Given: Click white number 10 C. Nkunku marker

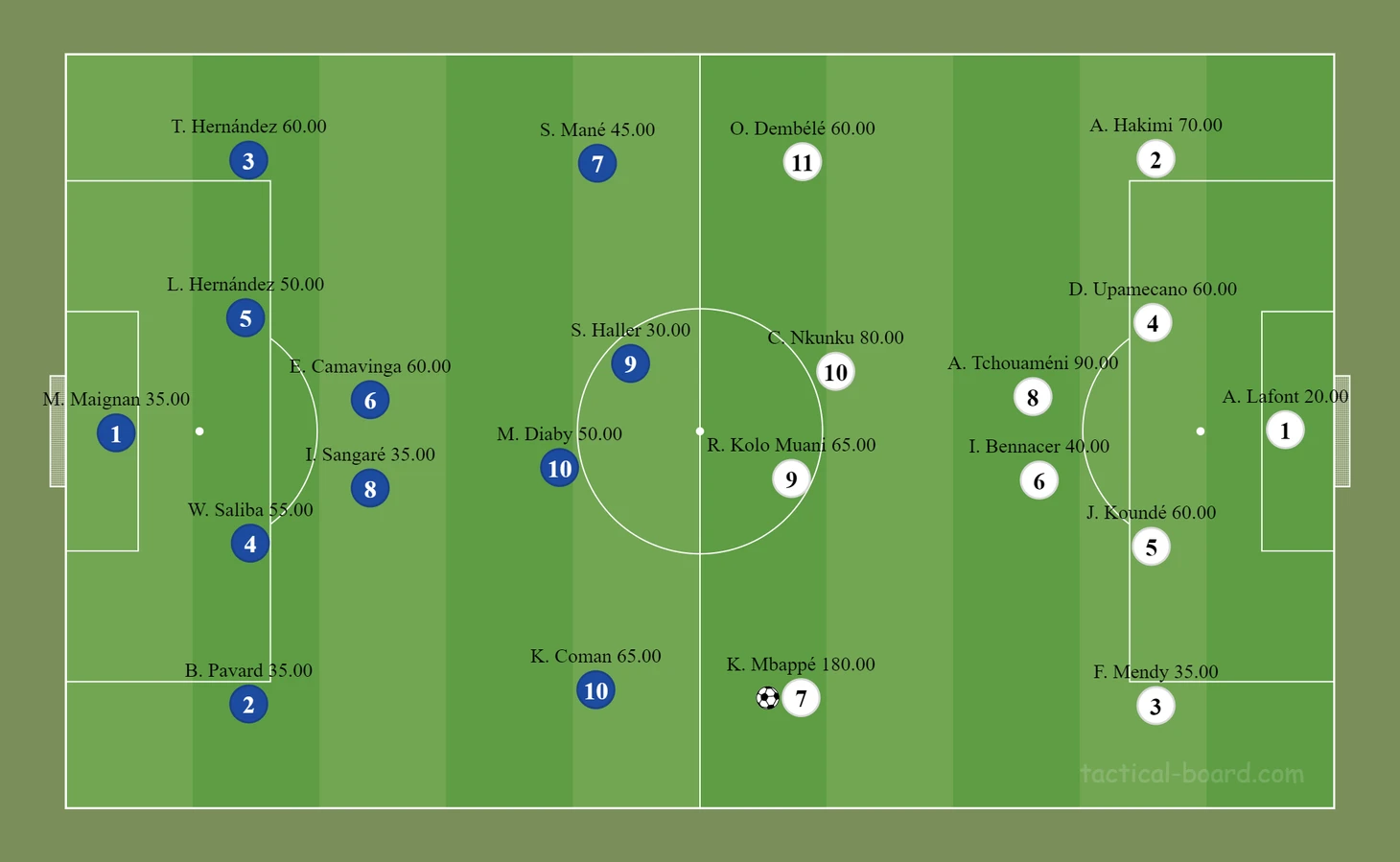Looking at the screenshot, I should (x=835, y=372).
